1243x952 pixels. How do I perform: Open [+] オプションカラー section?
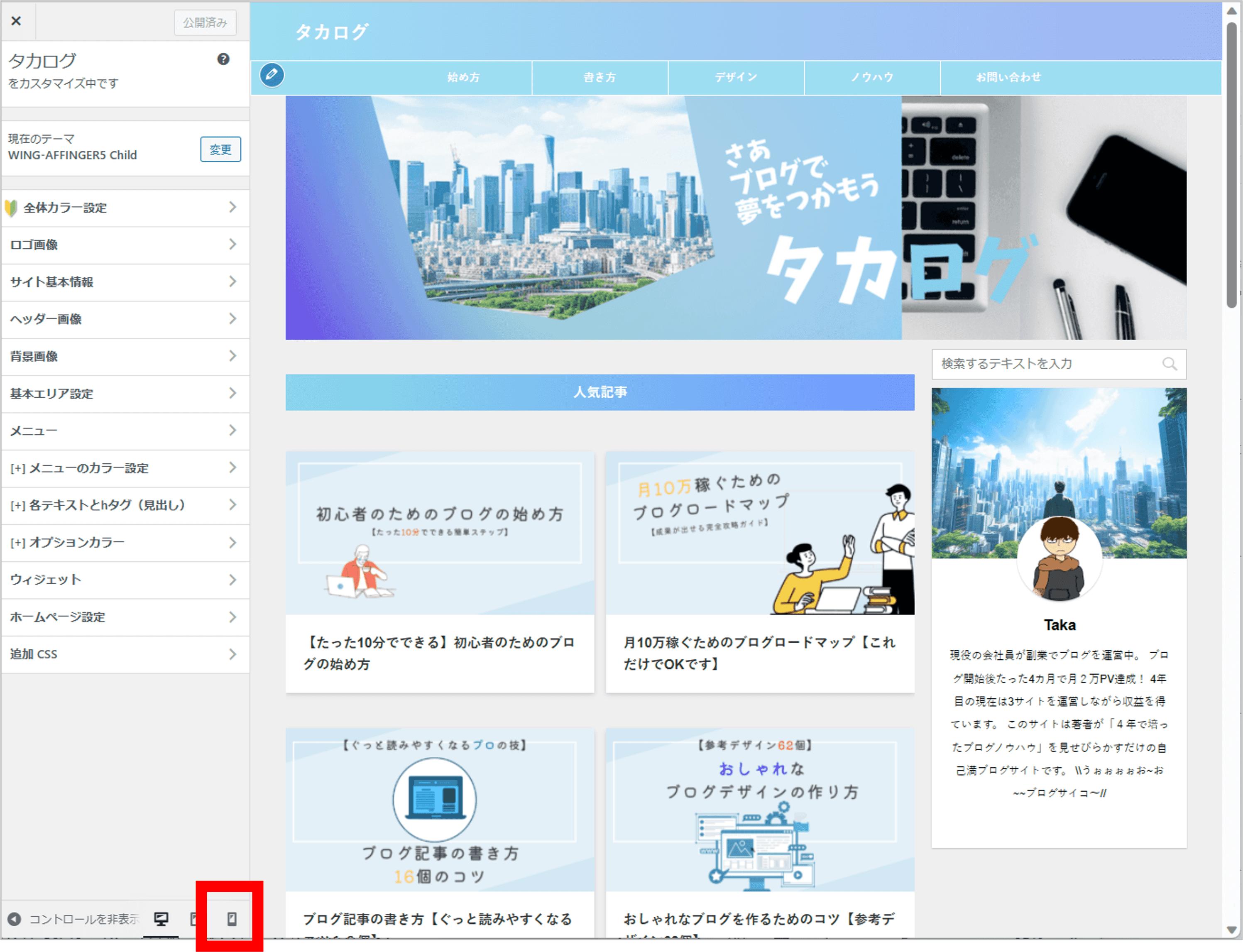pyautogui.click(x=125, y=542)
